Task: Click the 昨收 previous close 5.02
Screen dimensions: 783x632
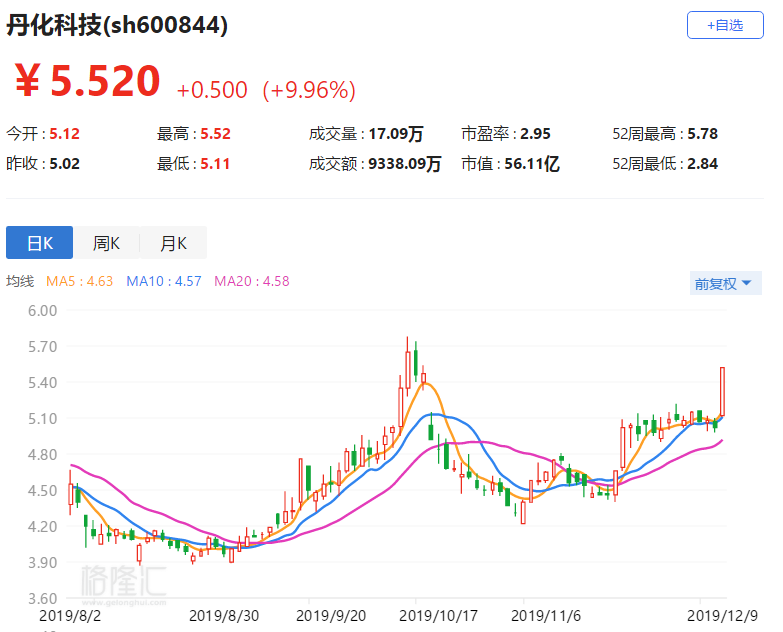Action: [64, 164]
